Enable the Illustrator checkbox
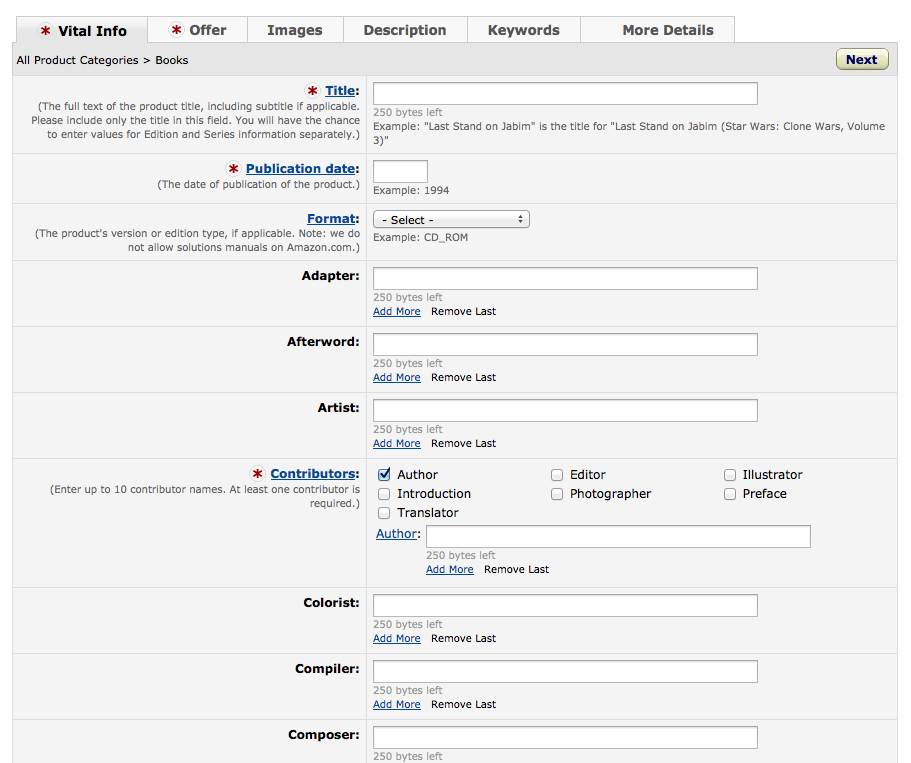Image resolution: width=911 pixels, height=763 pixels. click(730, 475)
